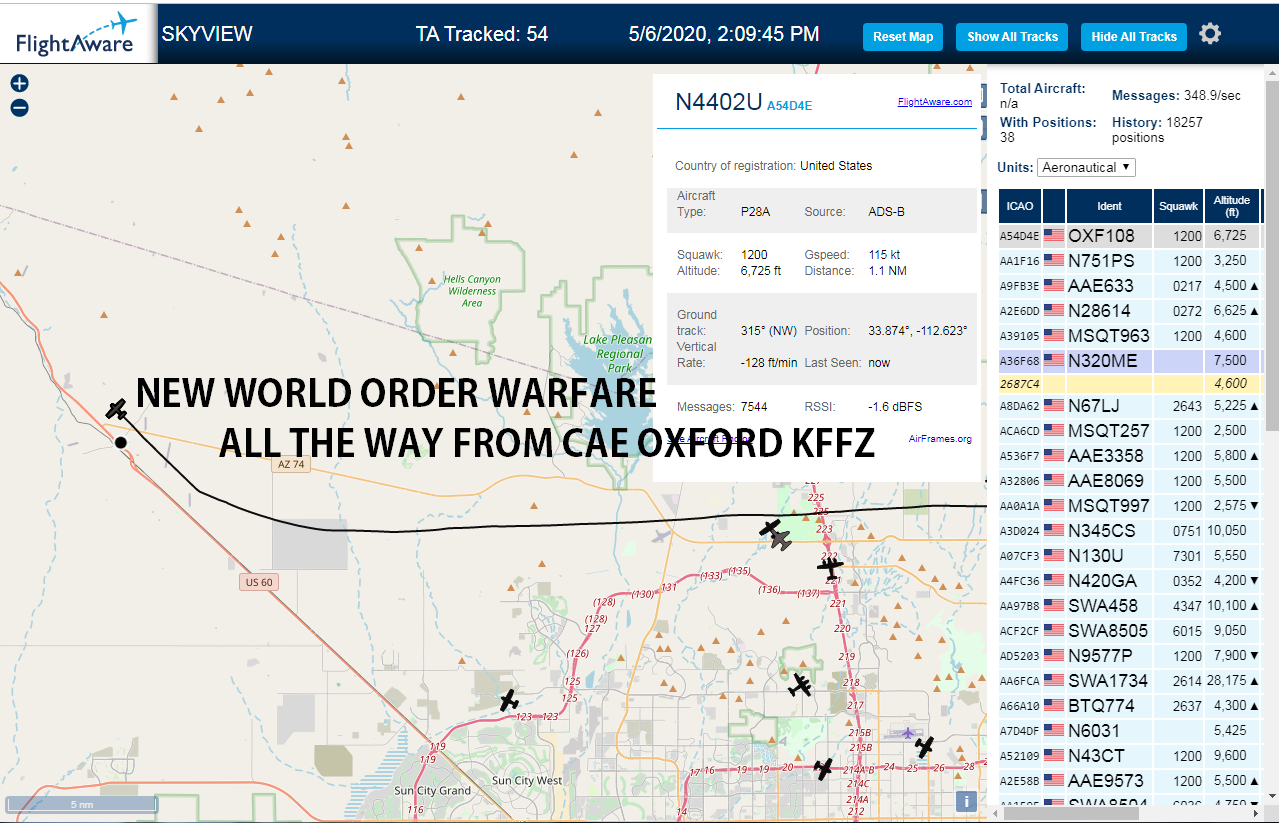This screenshot has height=823, width=1279.
Task: Zoom out with the minus map button
Action: coord(19,108)
